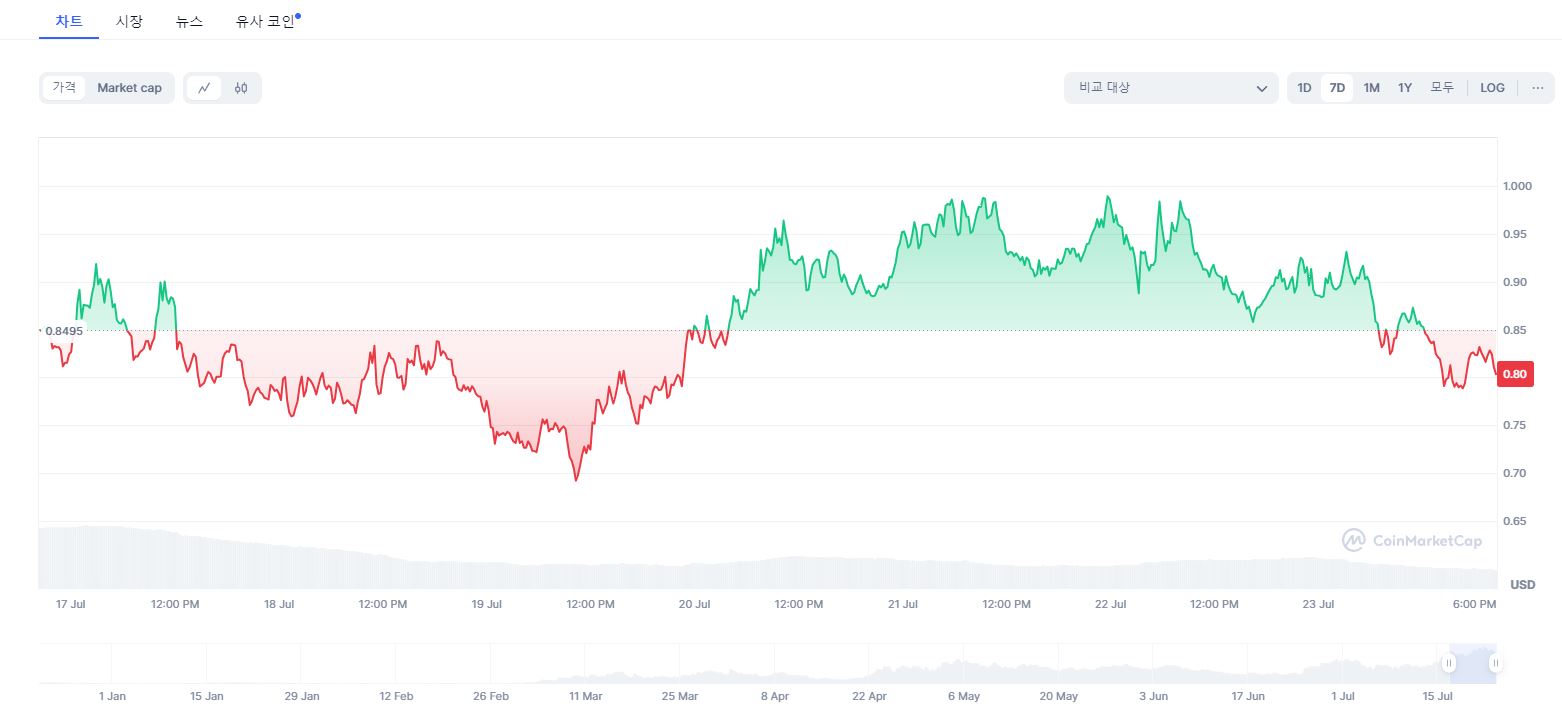This screenshot has width=1562, height=728.
Task: Click 1 Jul on the overview timeline
Action: tap(1343, 696)
